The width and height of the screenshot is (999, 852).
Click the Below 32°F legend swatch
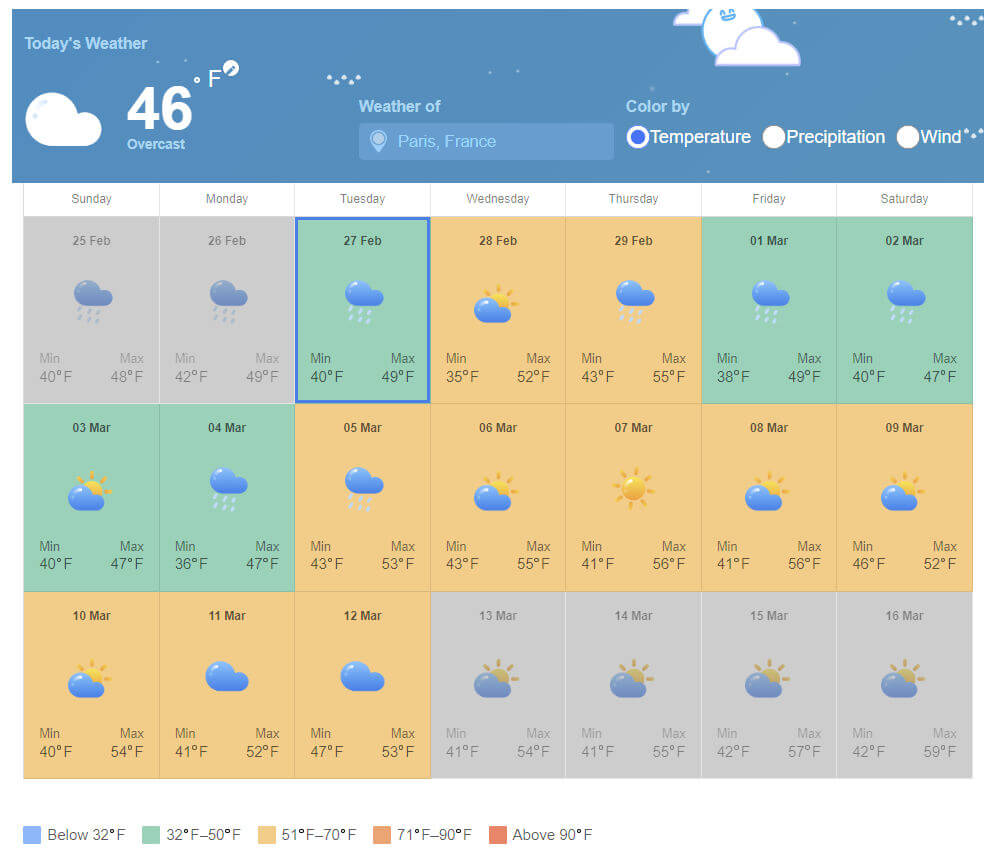click(x=32, y=835)
